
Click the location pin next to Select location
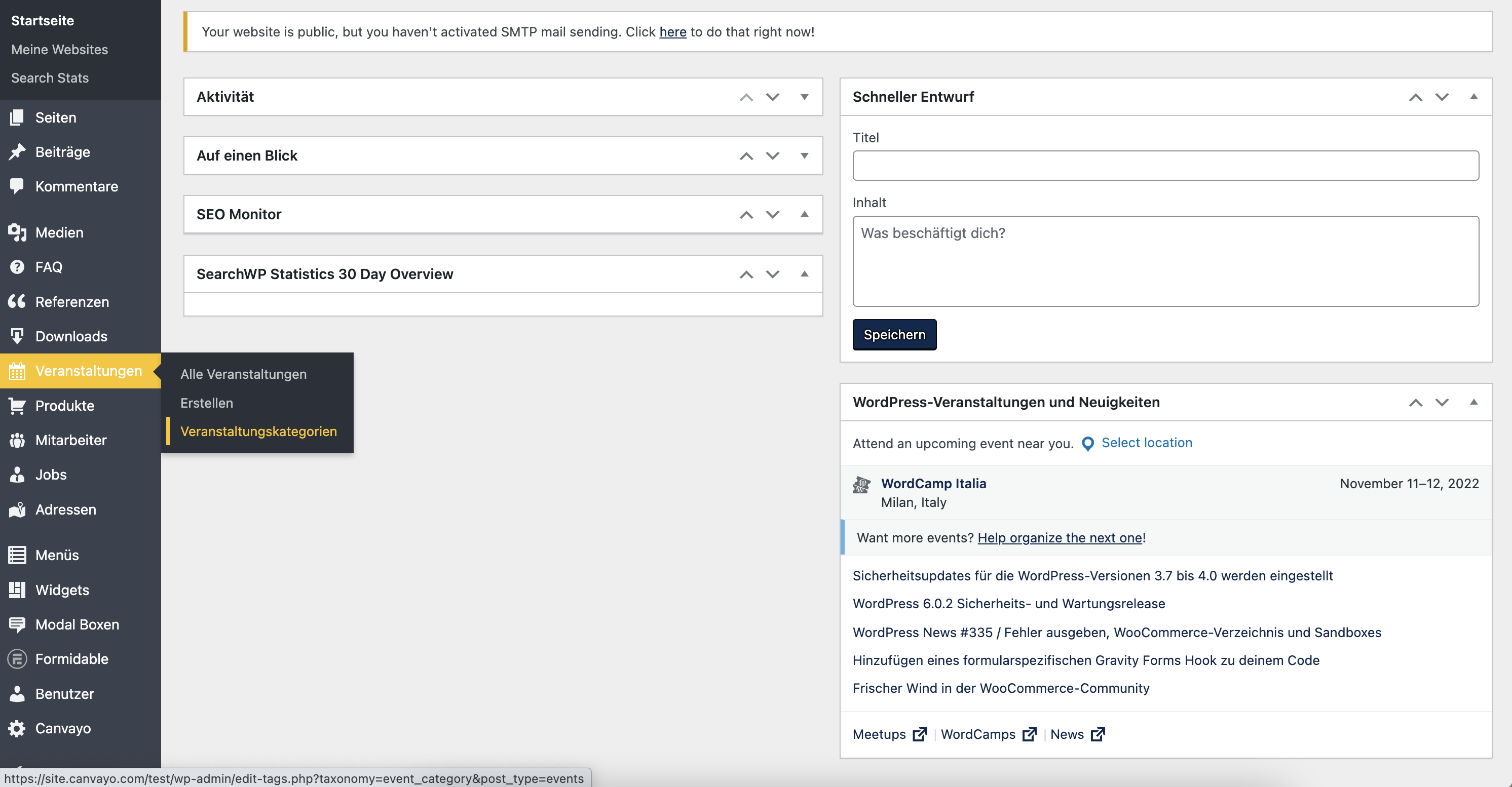click(1087, 443)
